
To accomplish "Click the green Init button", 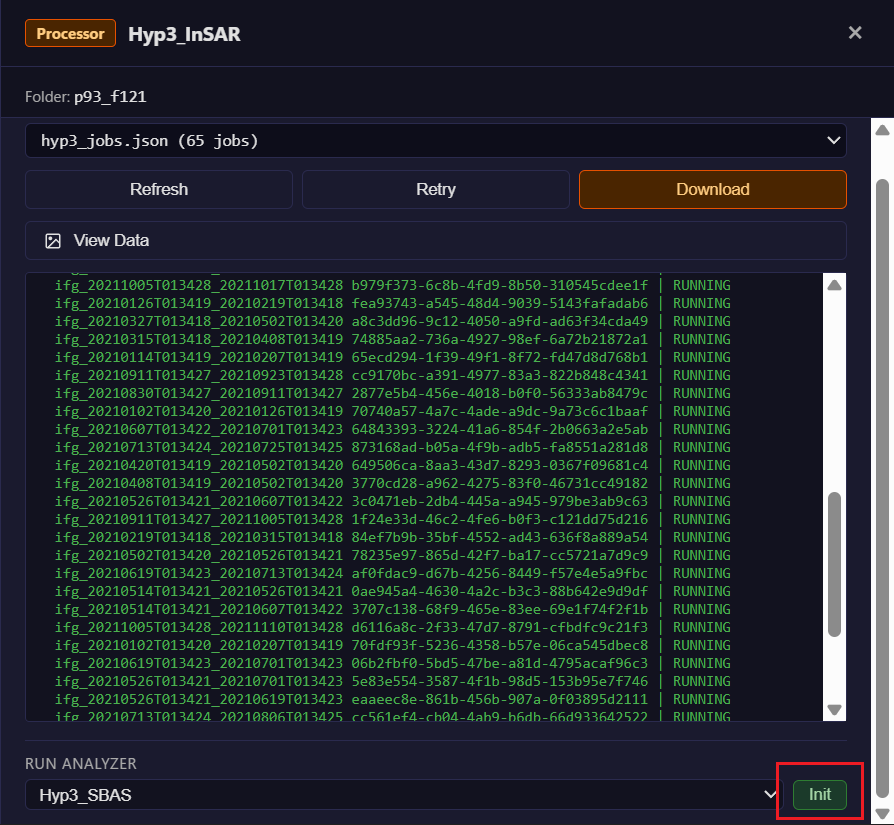I will (819, 794).
